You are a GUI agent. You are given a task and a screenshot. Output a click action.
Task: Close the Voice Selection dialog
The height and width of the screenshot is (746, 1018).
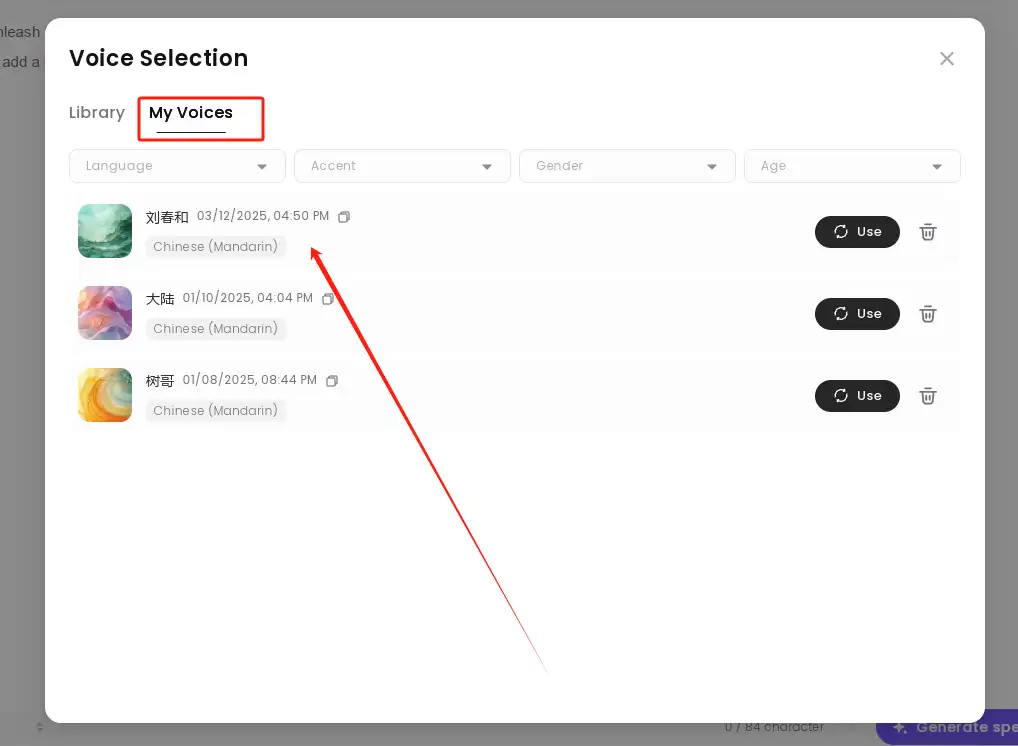pos(946,59)
